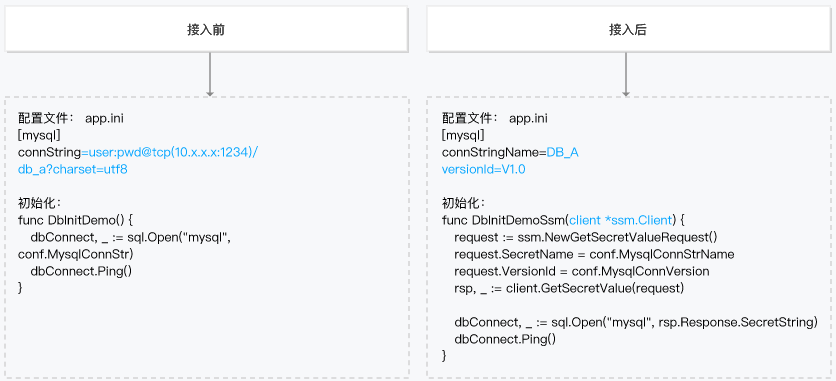Click the 接入前 header box
This screenshot has width=836, height=381.
click(206, 29)
